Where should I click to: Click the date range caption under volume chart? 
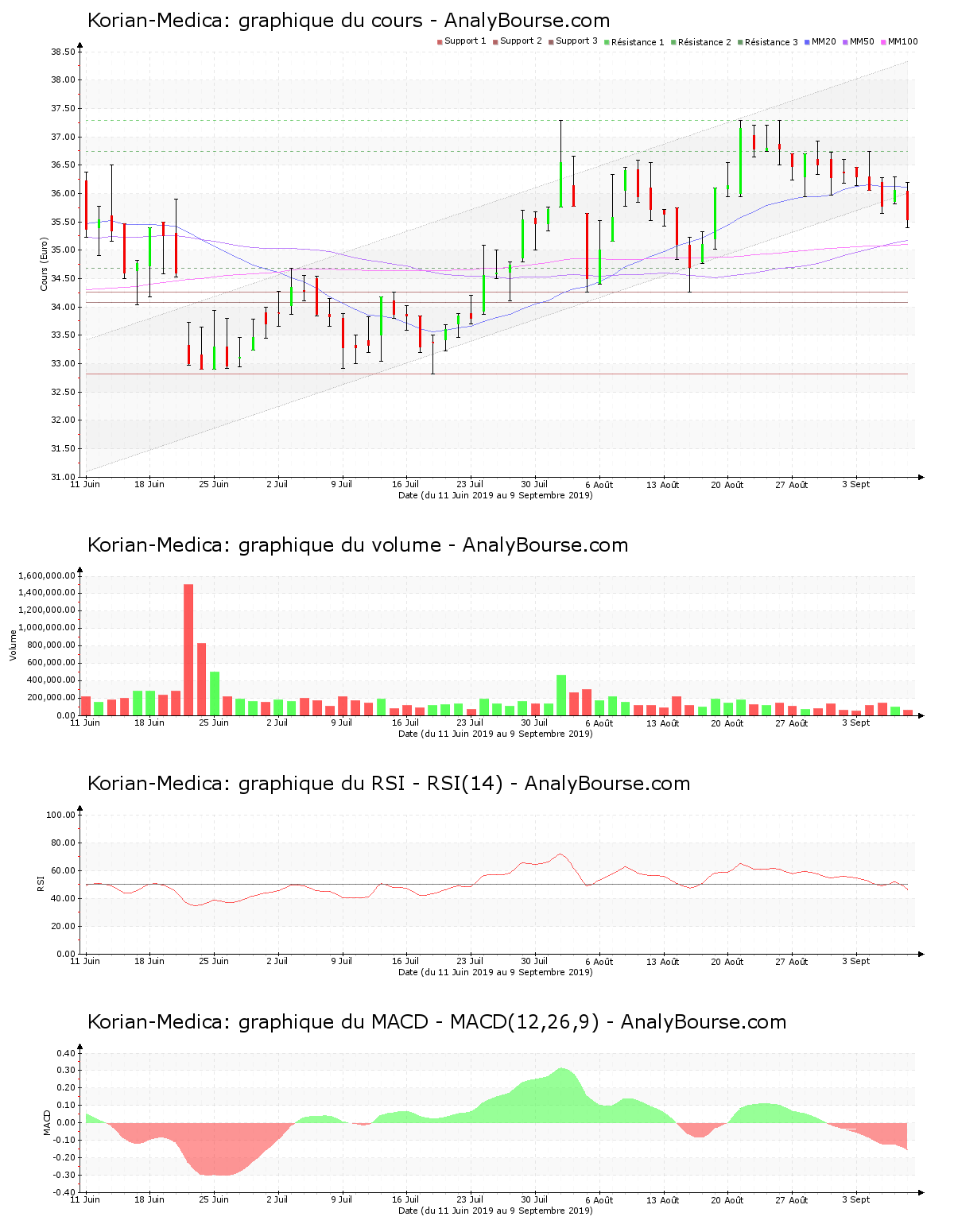[495, 734]
